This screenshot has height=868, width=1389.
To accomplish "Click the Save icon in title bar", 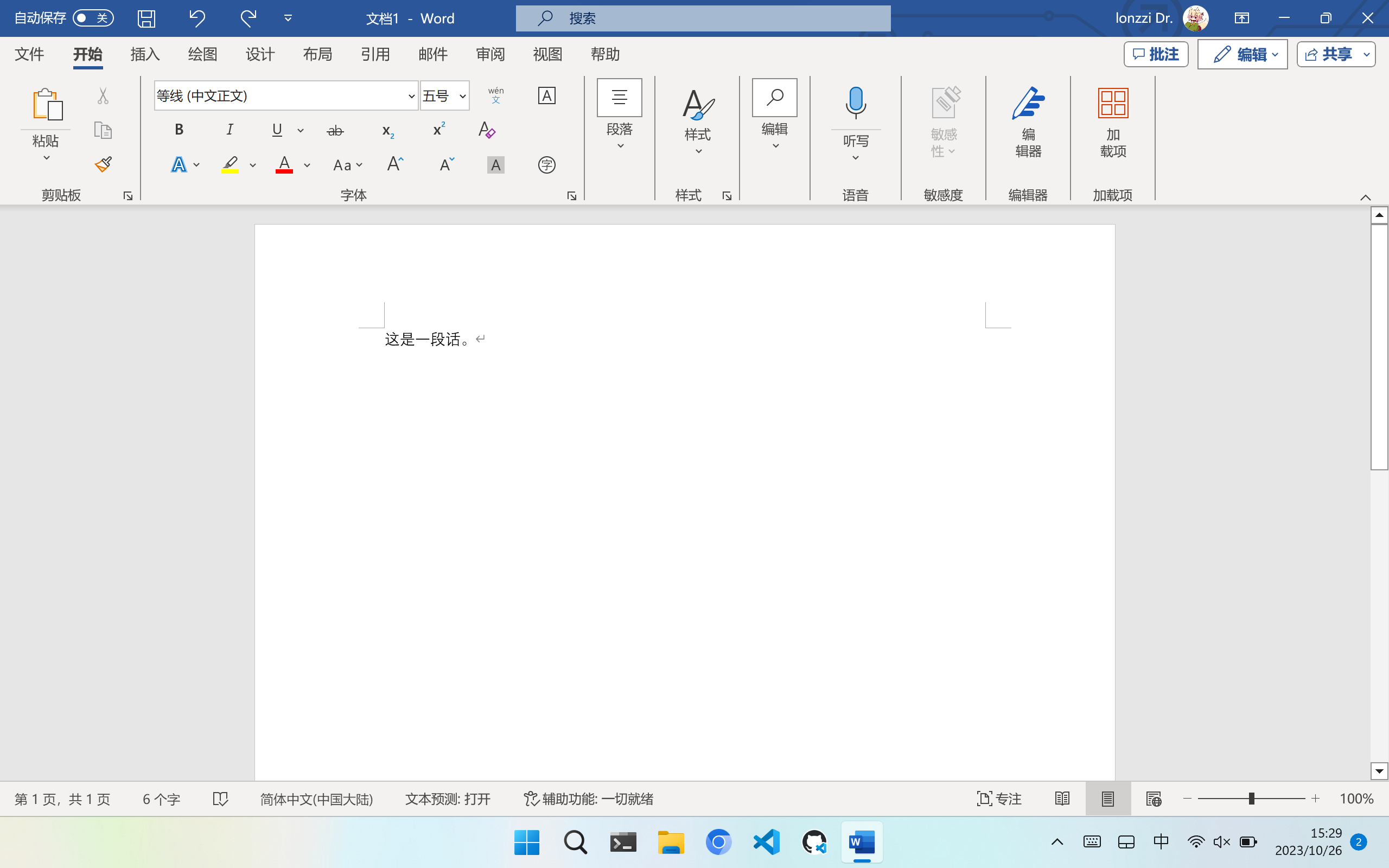I will (146, 18).
